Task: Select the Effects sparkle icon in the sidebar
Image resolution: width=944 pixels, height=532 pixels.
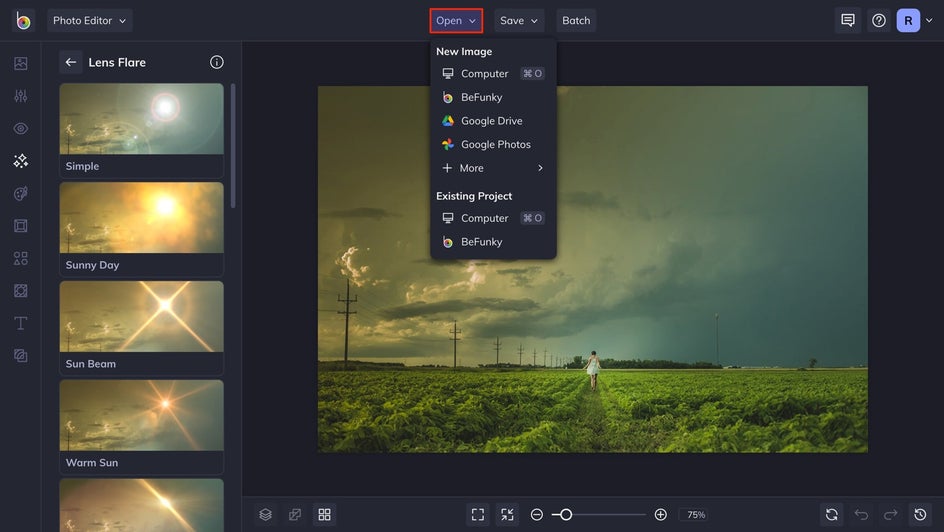Action: [20, 161]
